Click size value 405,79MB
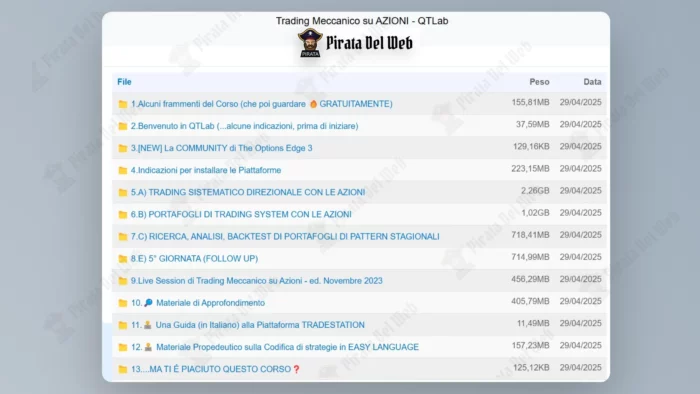This screenshot has height=394, width=700. [530, 301]
